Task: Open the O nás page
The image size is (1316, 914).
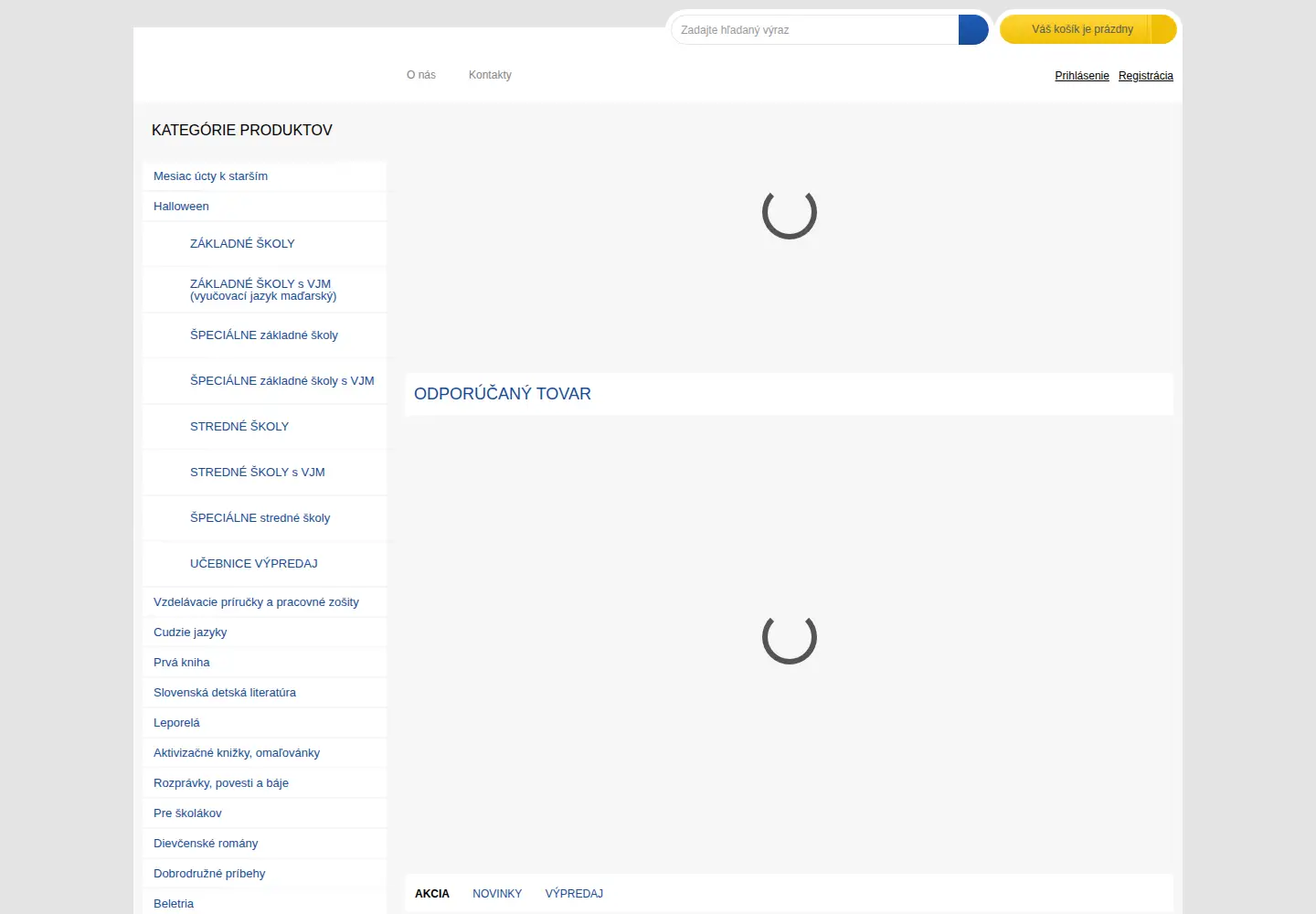Action: [421, 75]
